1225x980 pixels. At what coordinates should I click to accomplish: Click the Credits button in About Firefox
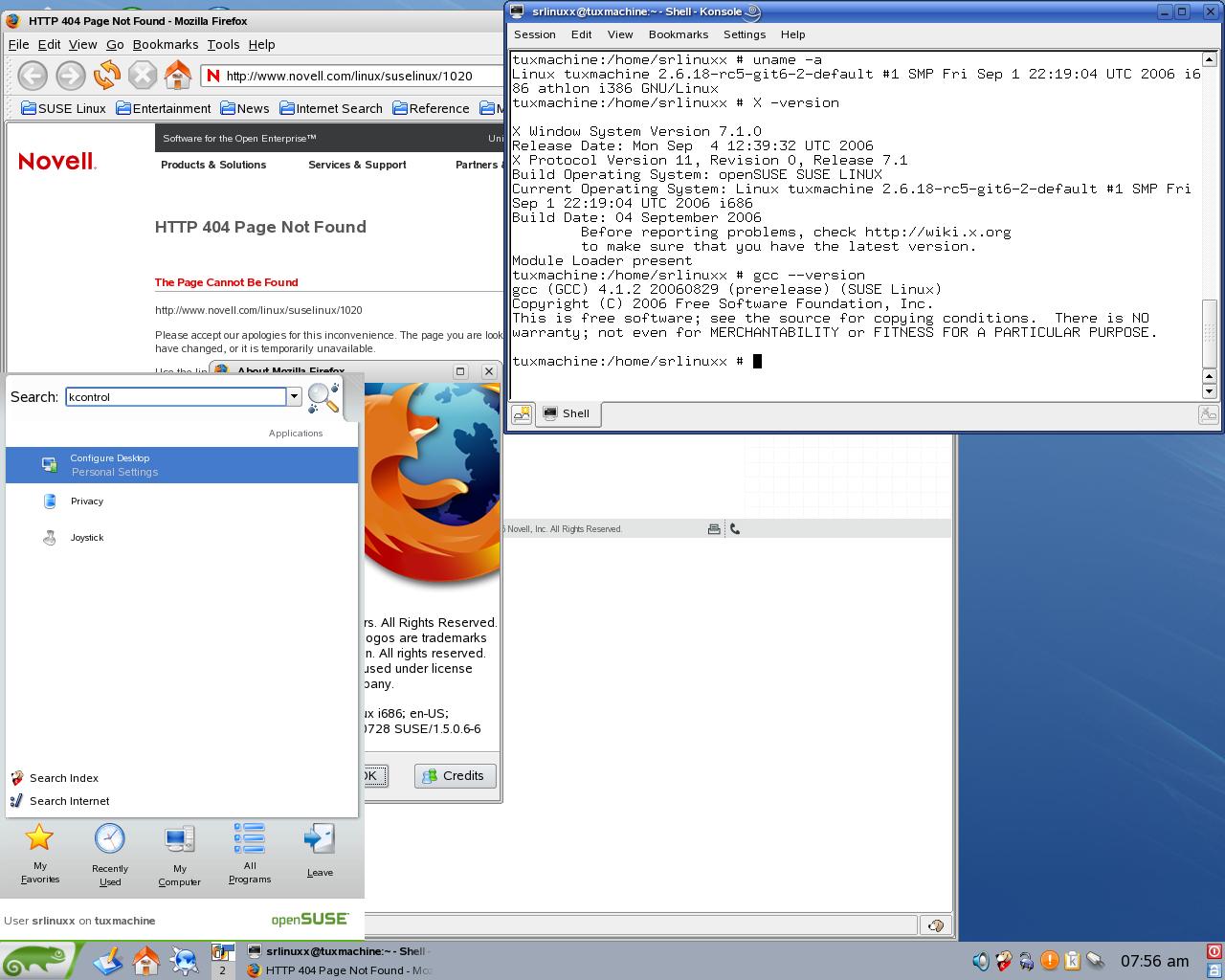coord(455,776)
